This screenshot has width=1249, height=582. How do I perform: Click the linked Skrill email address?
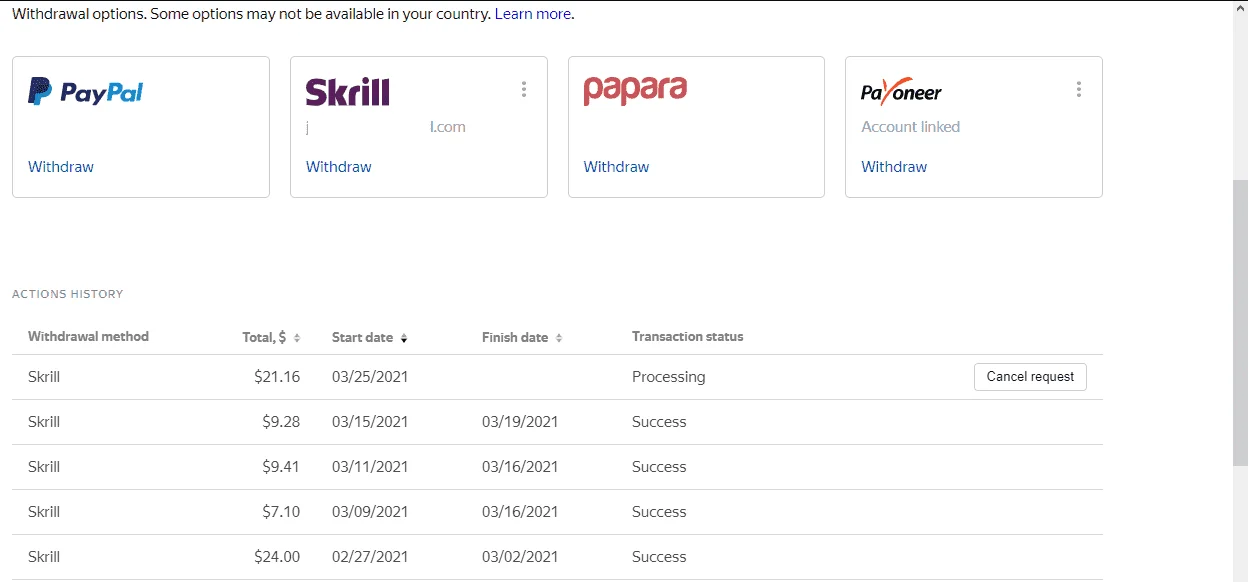click(386, 127)
